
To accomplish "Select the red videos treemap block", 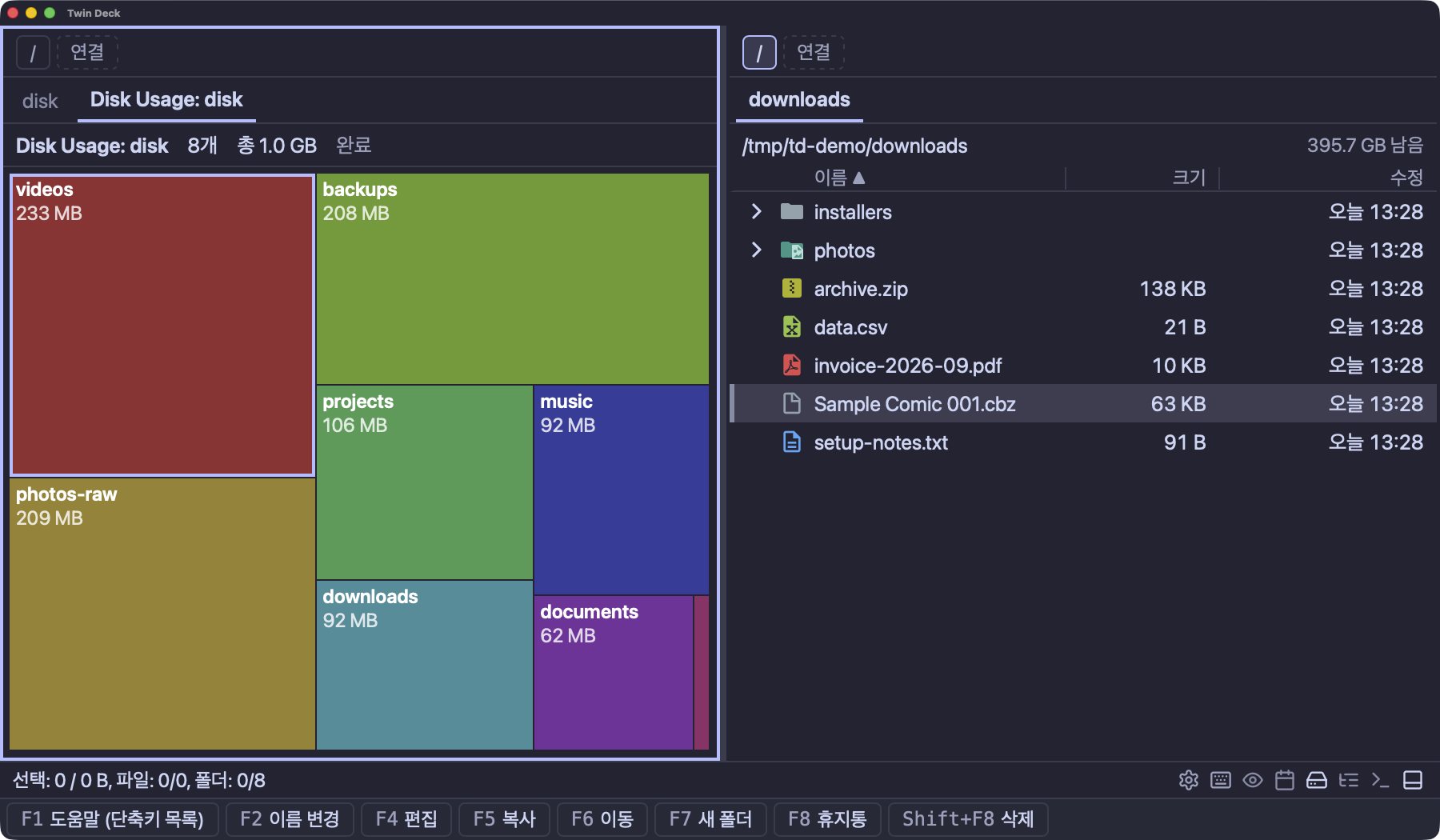I will [162, 326].
